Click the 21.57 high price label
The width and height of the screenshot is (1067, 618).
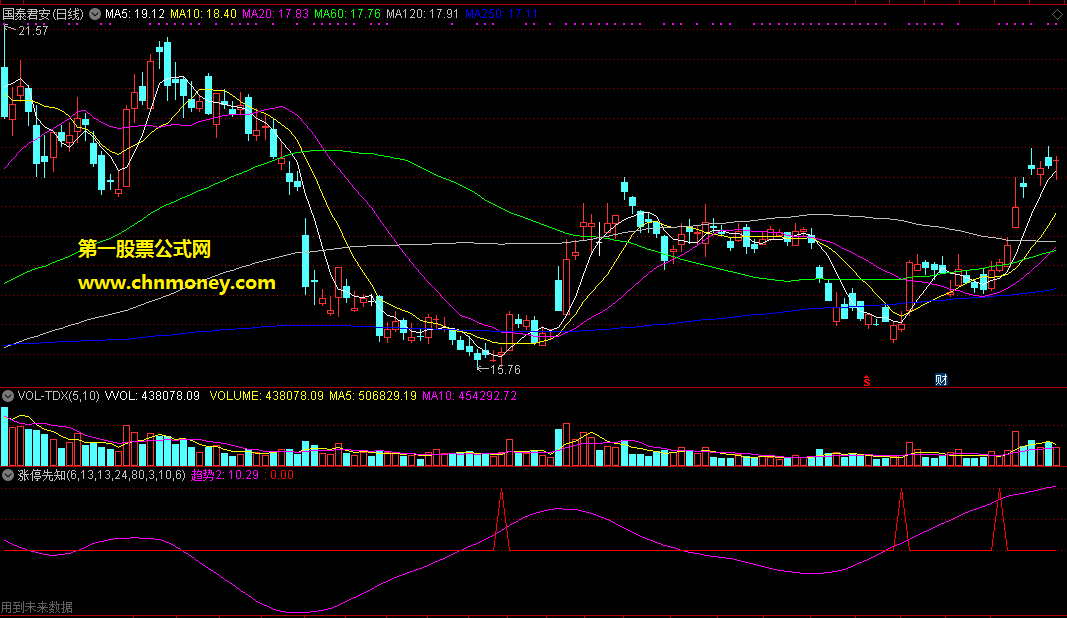pyautogui.click(x=33, y=31)
